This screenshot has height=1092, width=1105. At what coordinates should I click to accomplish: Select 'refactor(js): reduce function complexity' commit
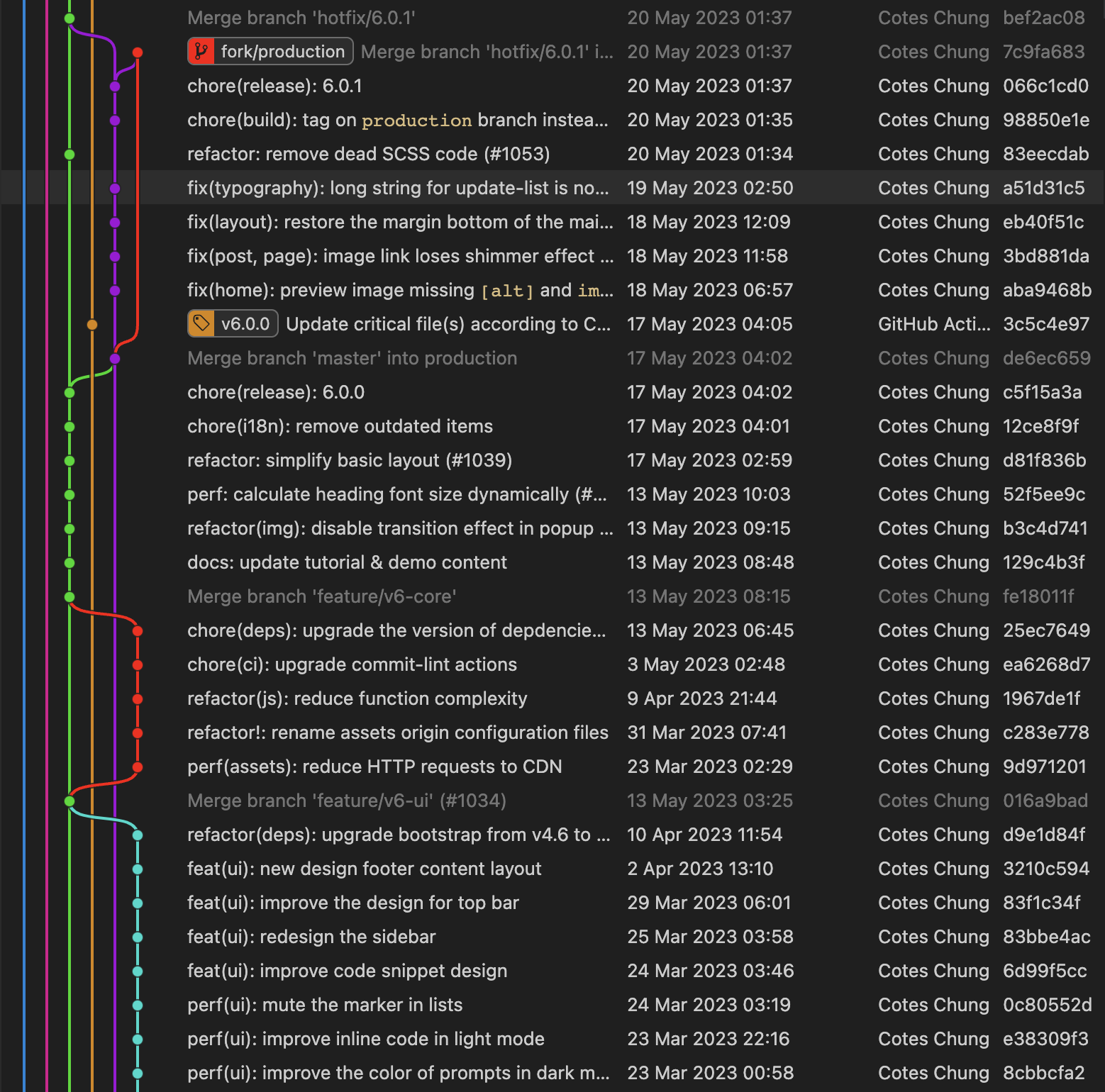[552, 698]
